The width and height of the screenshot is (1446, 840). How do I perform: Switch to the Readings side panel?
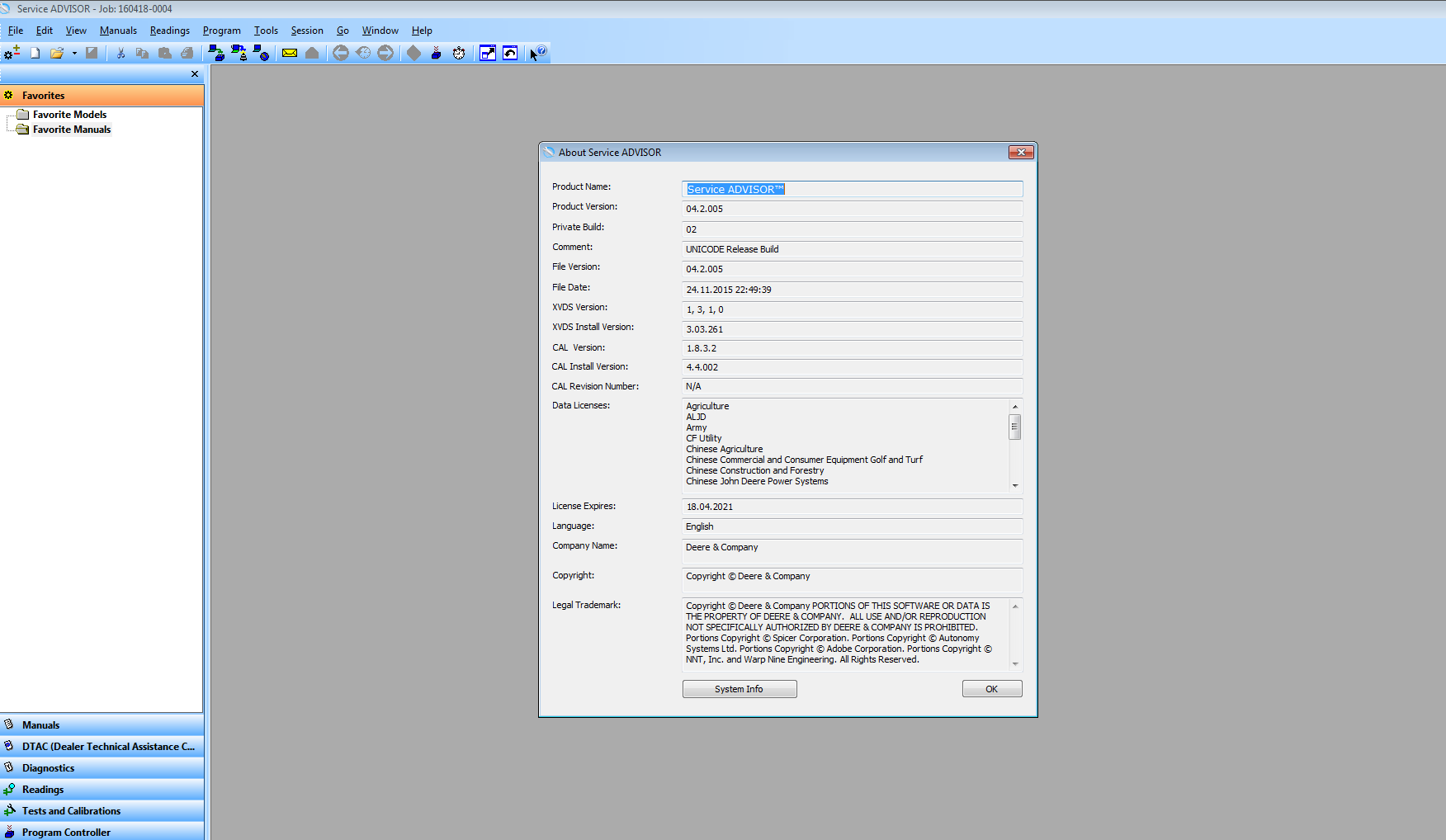pos(102,789)
